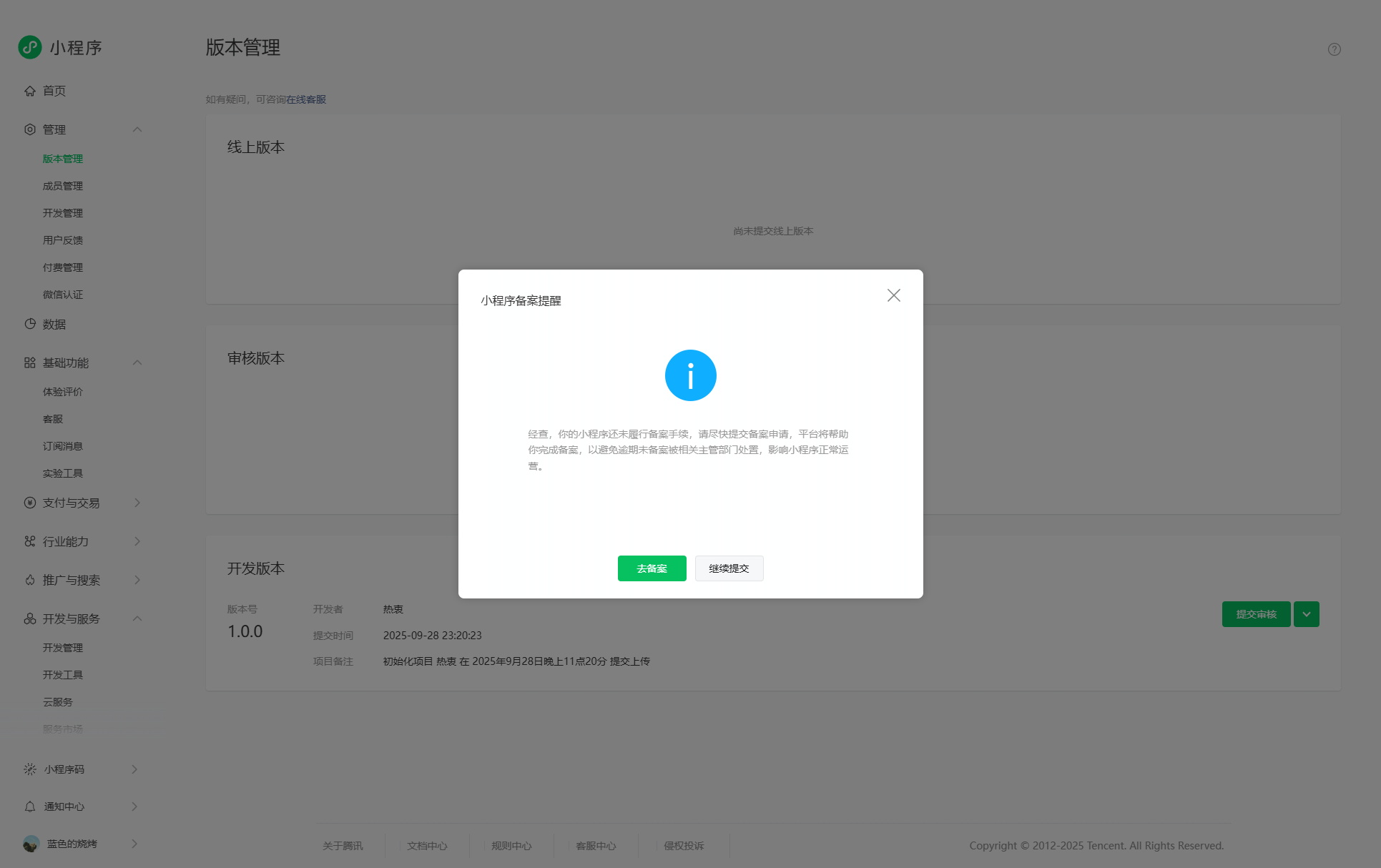The width and height of the screenshot is (1381, 868).
Task: Open 文档中心 footer link
Action: [427, 846]
